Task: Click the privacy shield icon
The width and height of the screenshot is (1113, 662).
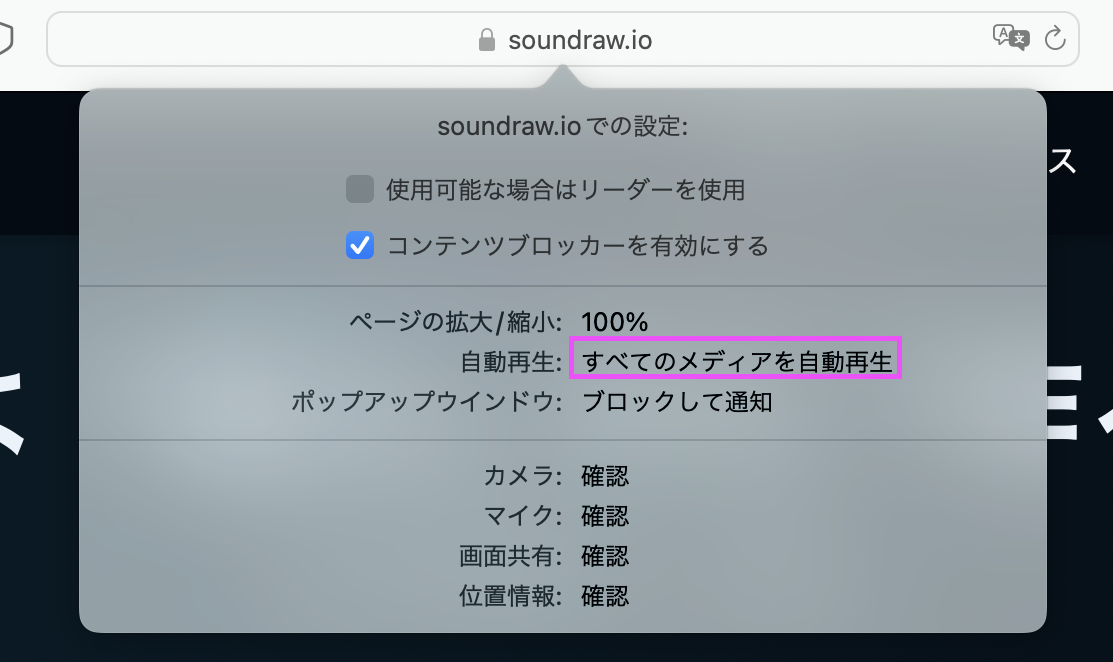Action: [x=5, y=38]
